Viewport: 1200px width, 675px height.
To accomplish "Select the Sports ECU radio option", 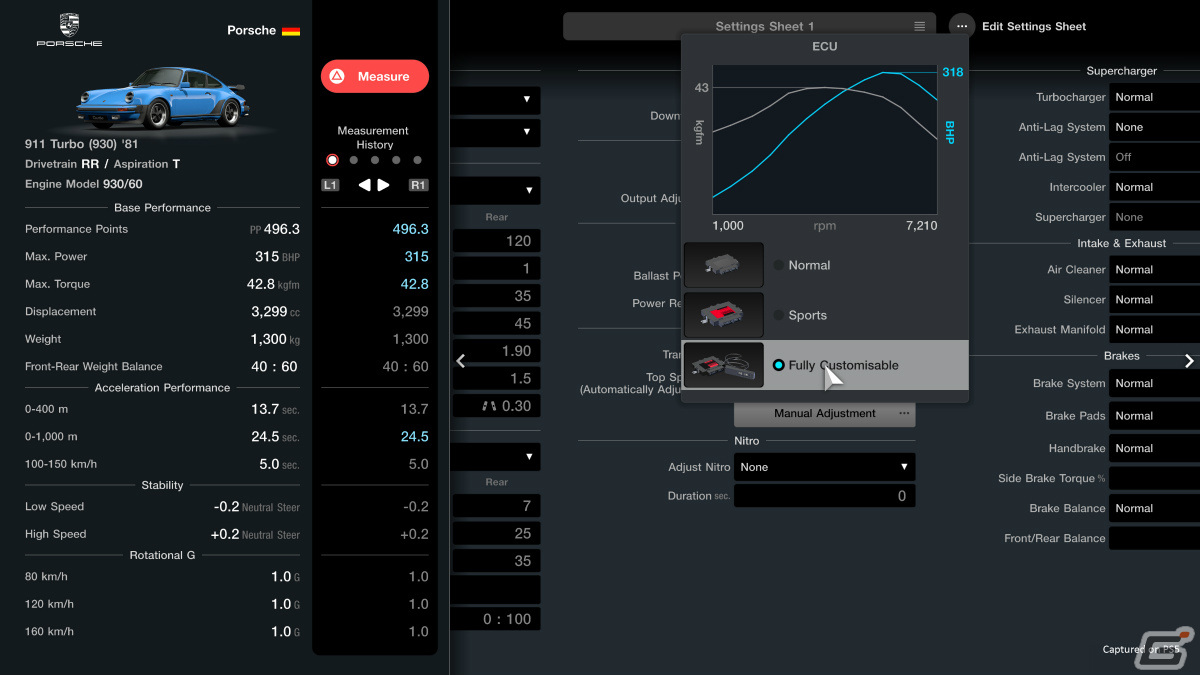I will tap(779, 315).
